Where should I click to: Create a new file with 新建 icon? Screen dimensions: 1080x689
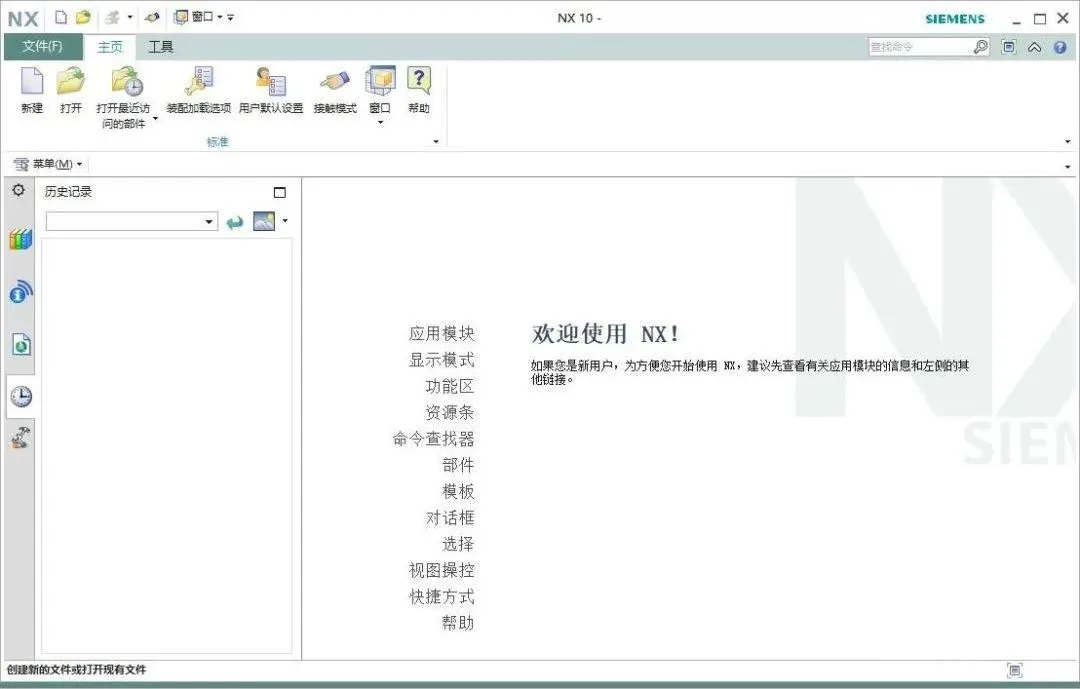(32, 90)
